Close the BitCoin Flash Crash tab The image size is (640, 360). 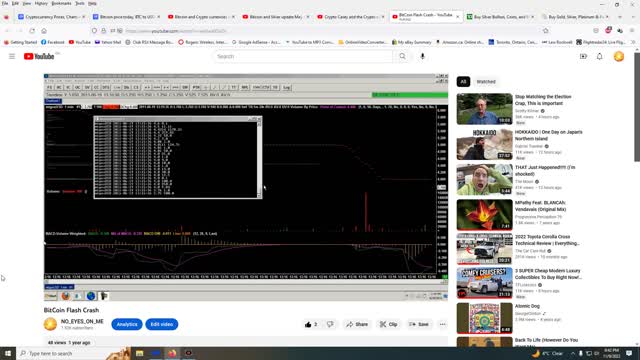[x=458, y=17]
